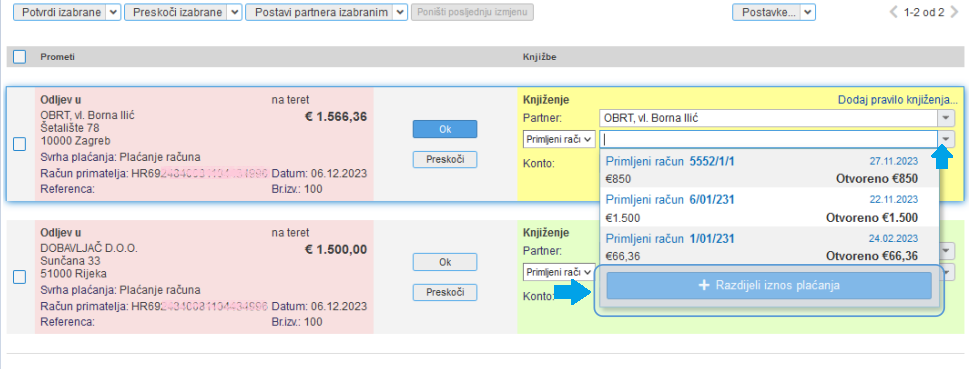971x369 pixels.
Task: Select Primljeni račun 6/01/231
Action: tap(769, 208)
